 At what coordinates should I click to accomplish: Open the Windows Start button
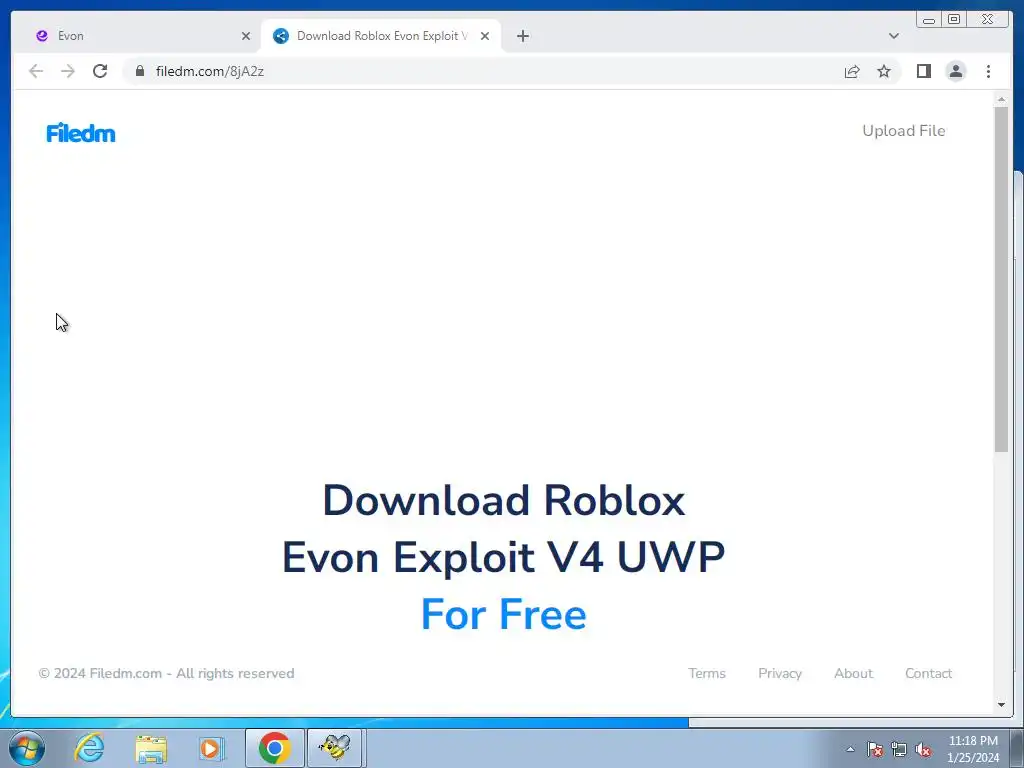coord(27,748)
